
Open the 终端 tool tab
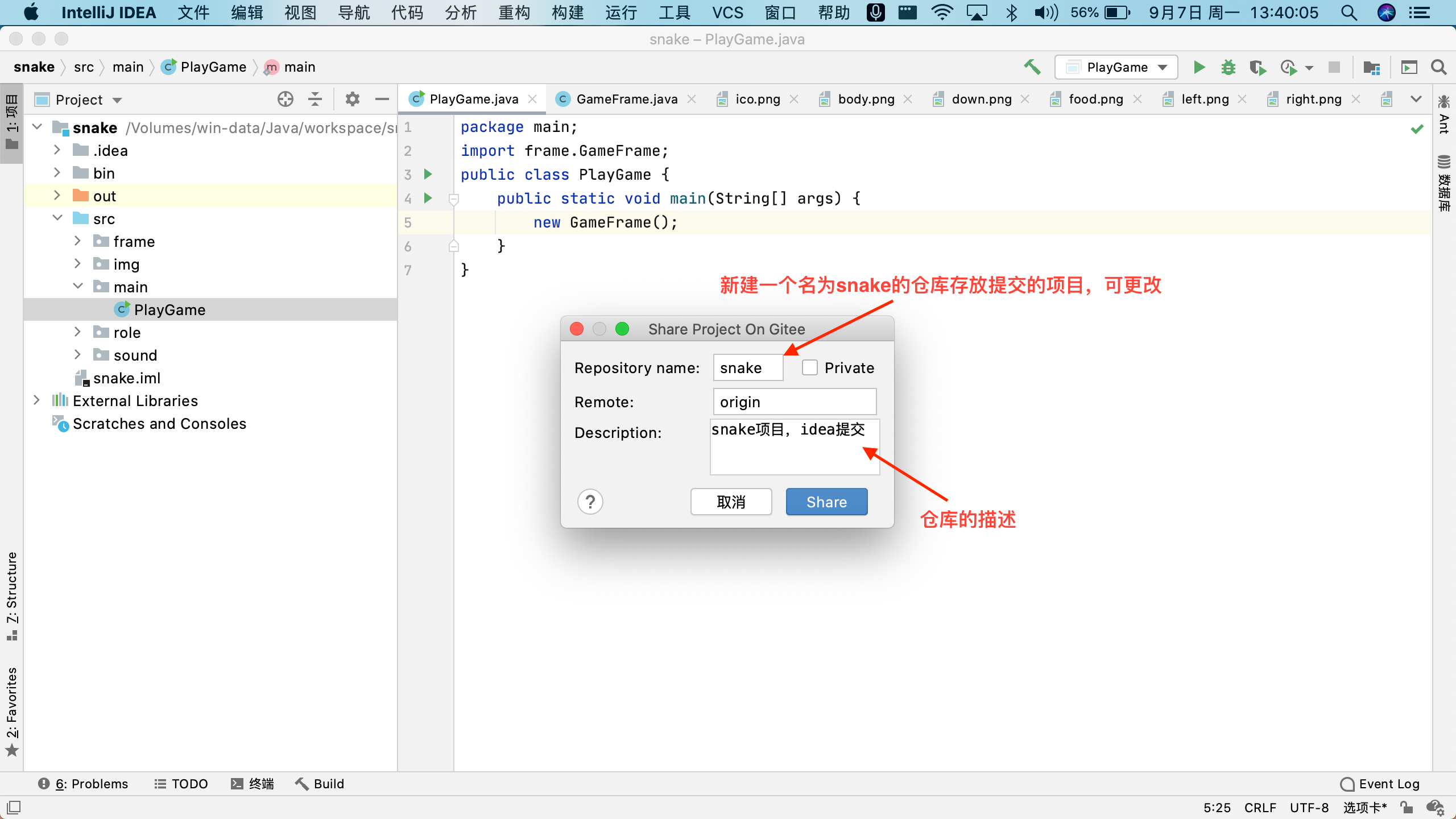(x=253, y=784)
